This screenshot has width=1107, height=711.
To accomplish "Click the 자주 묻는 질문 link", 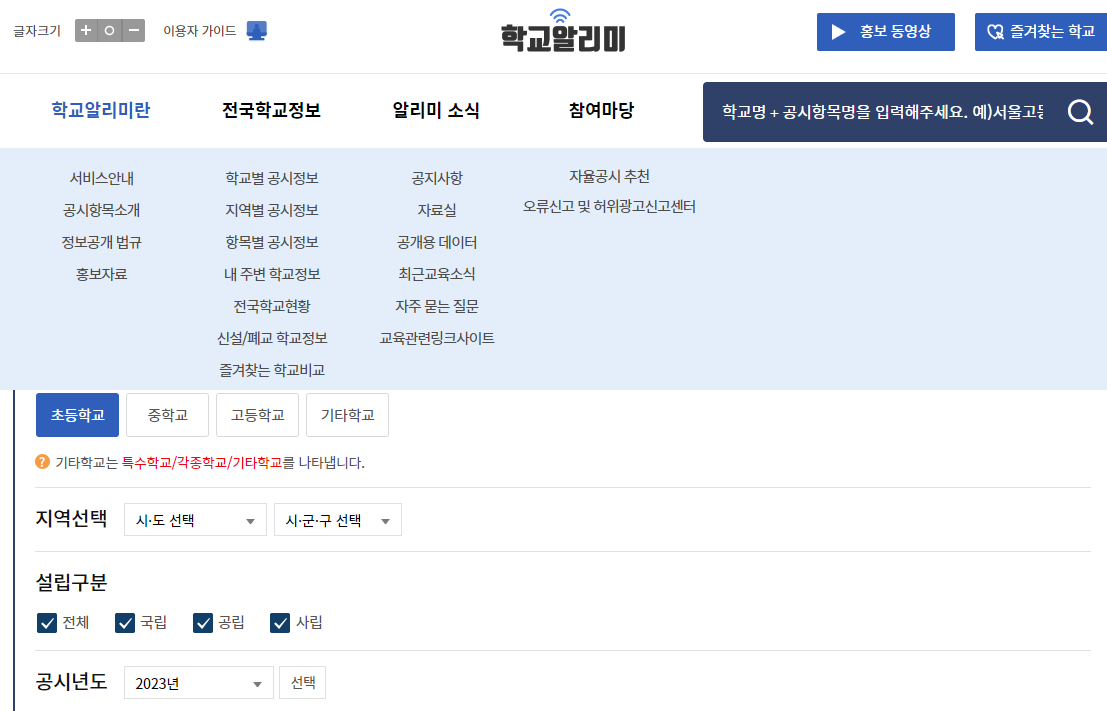I will tap(434, 305).
